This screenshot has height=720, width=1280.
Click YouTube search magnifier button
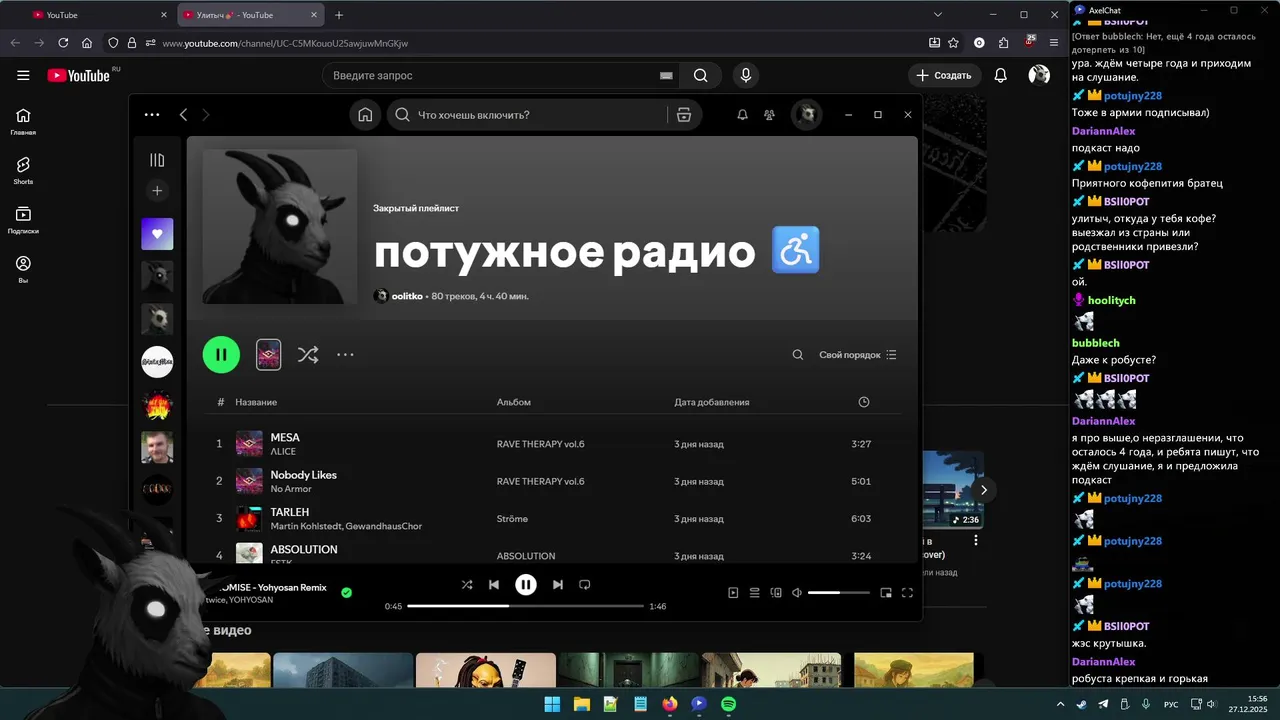click(x=700, y=76)
